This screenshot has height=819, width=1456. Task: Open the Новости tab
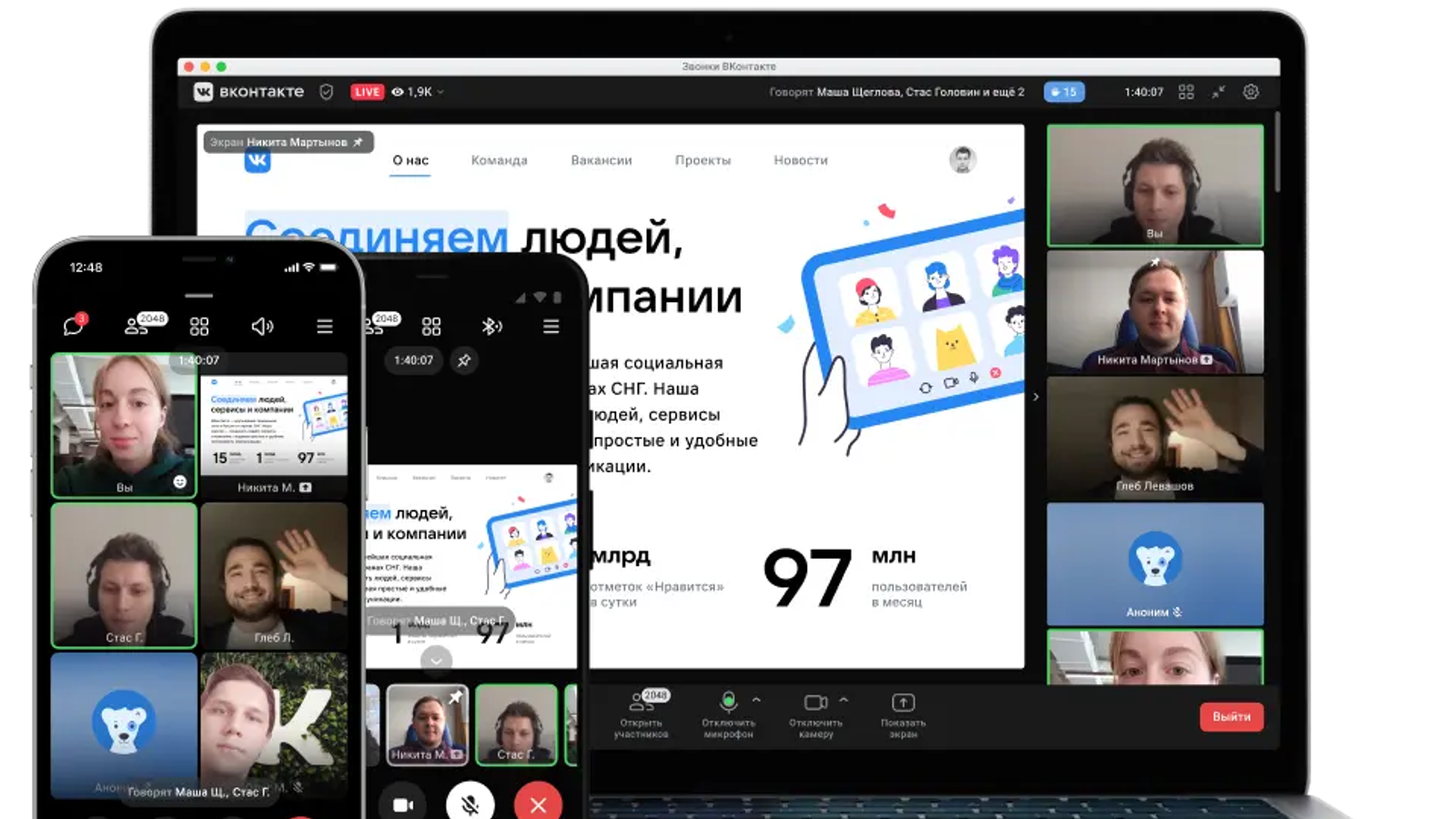801,160
